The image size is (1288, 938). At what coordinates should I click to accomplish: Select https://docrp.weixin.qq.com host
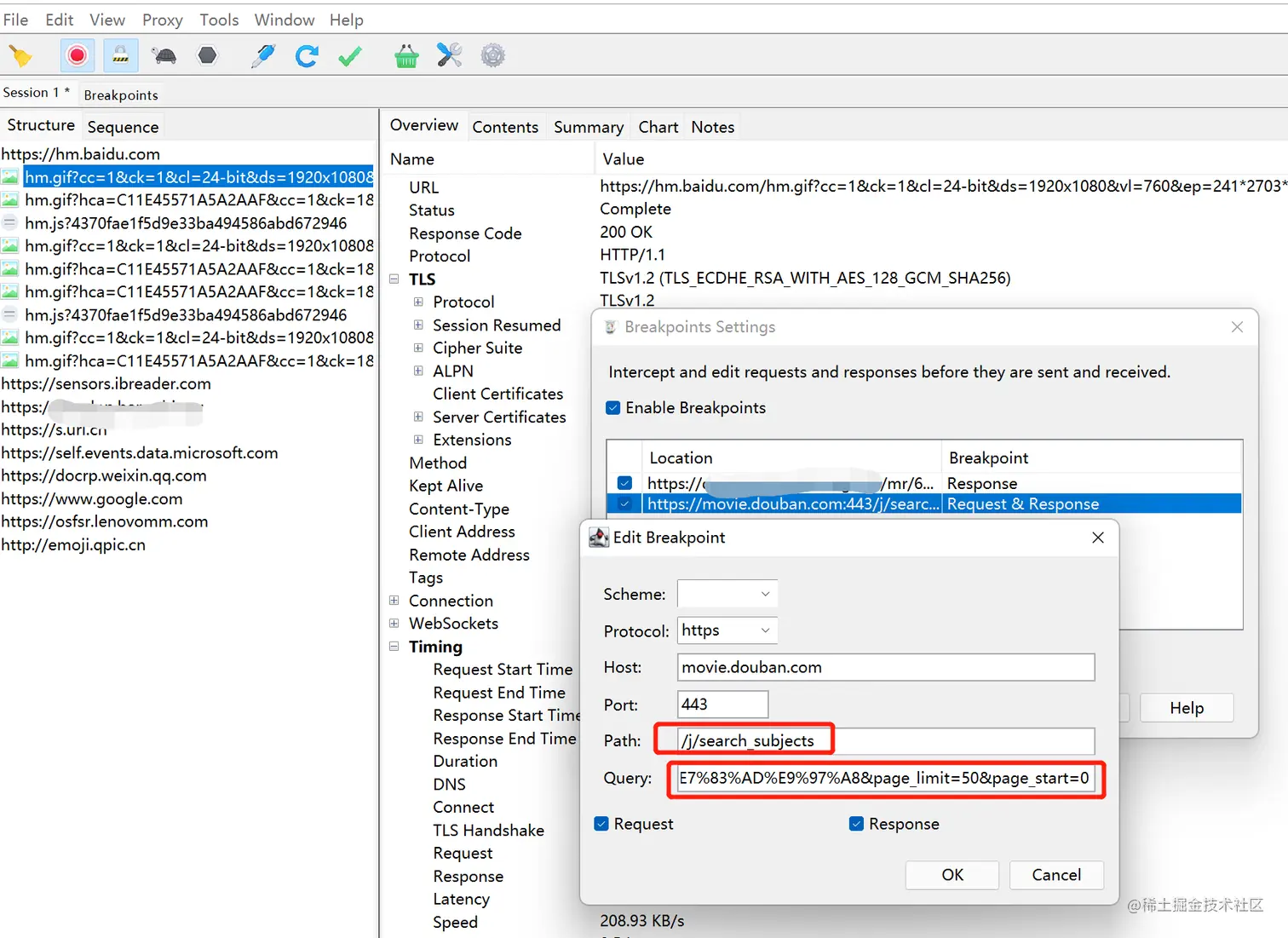(104, 476)
